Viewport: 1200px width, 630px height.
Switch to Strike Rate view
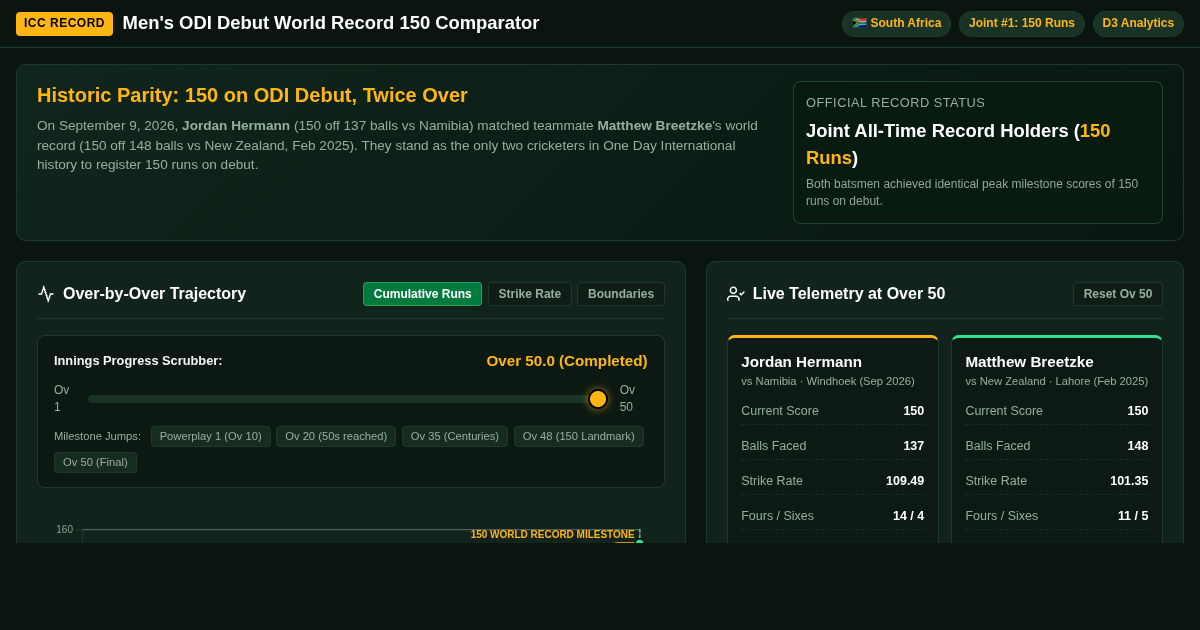click(530, 294)
